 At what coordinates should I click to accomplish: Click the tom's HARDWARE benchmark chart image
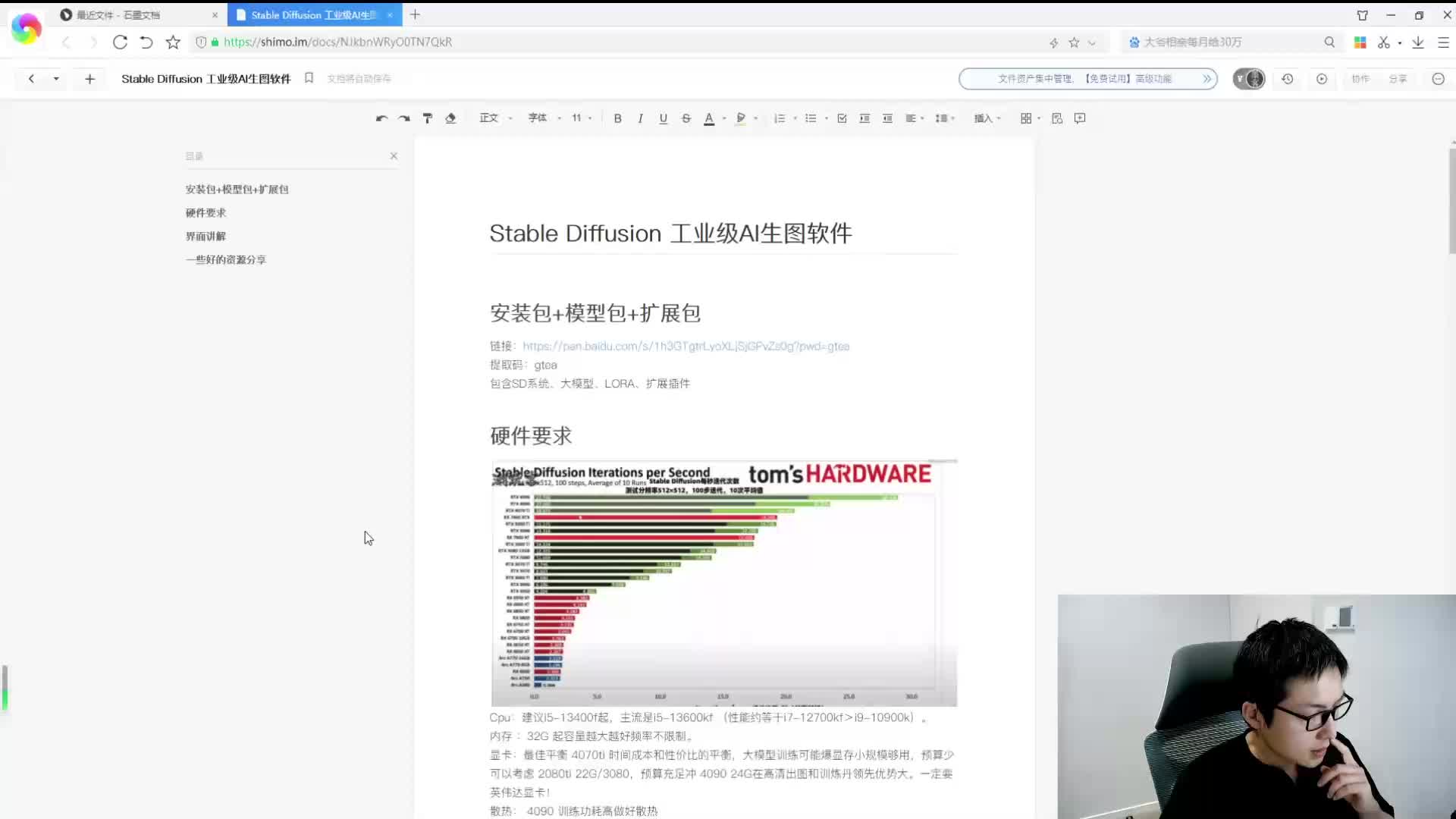[724, 582]
